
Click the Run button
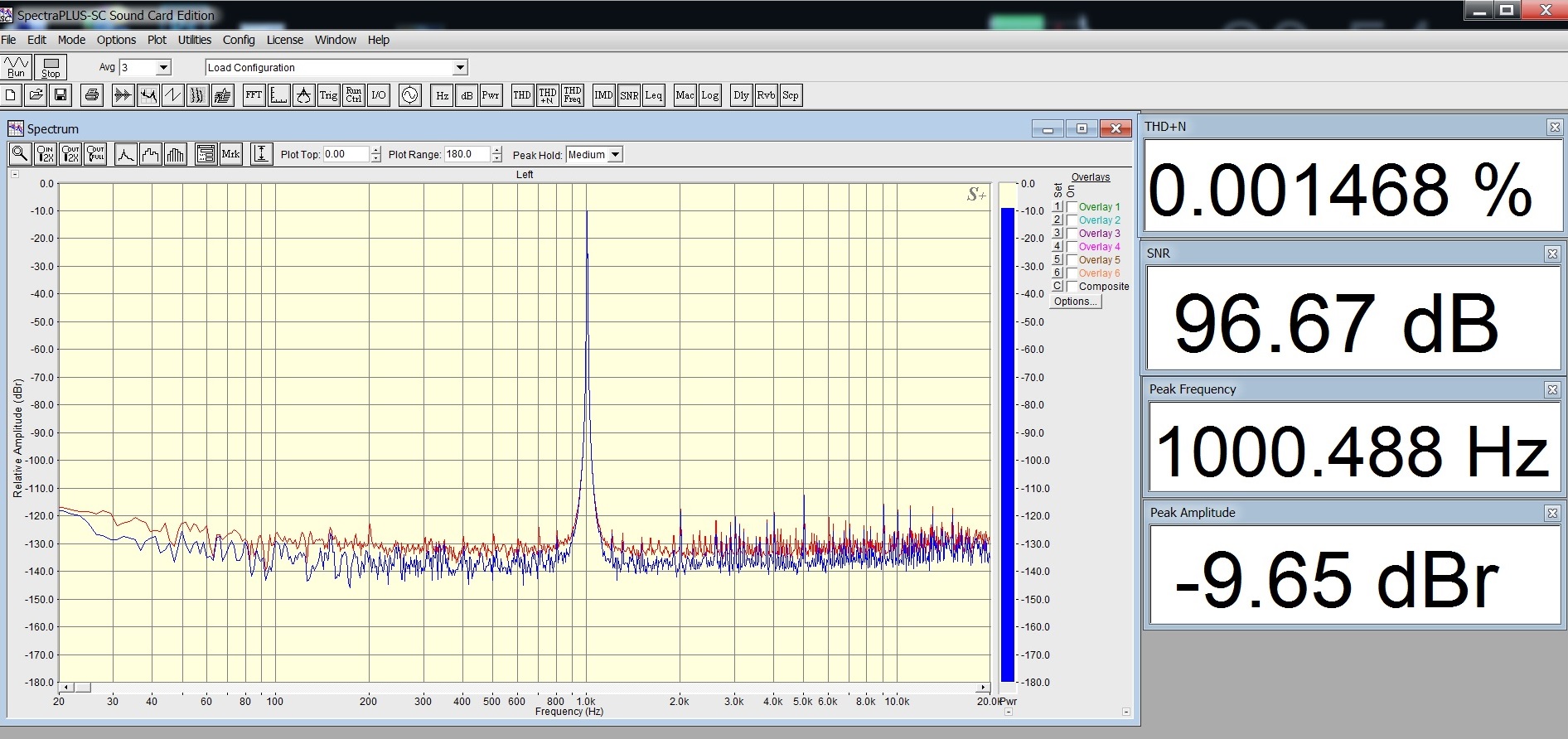[x=16, y=67]
